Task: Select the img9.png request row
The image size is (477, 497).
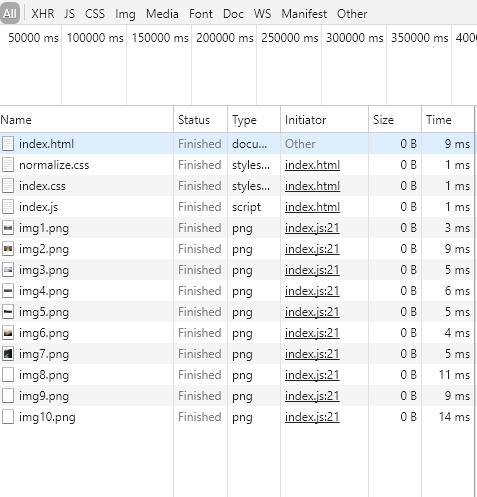Action: click(237, 396)
